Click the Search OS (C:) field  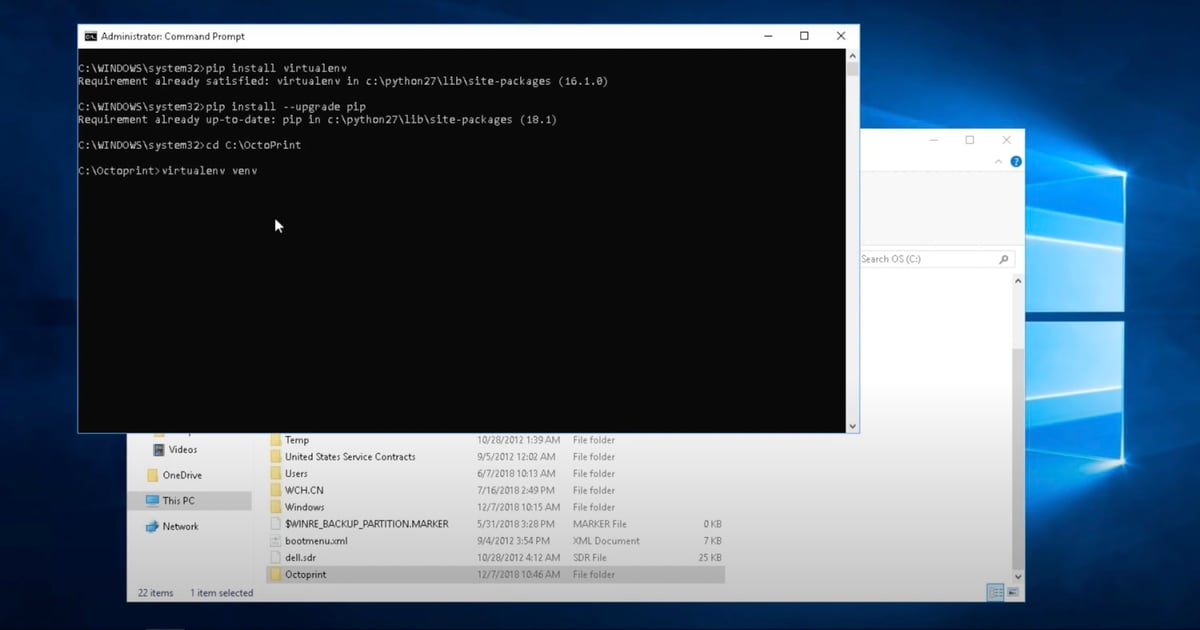pyautogui.click(x=925, y=259)
